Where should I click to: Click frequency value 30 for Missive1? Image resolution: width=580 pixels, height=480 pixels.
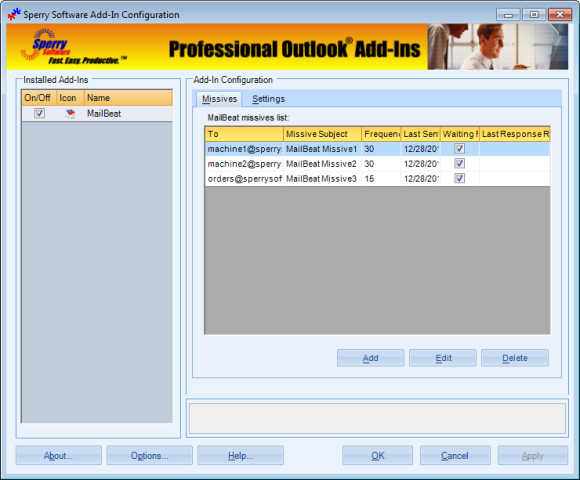point(381,149)
